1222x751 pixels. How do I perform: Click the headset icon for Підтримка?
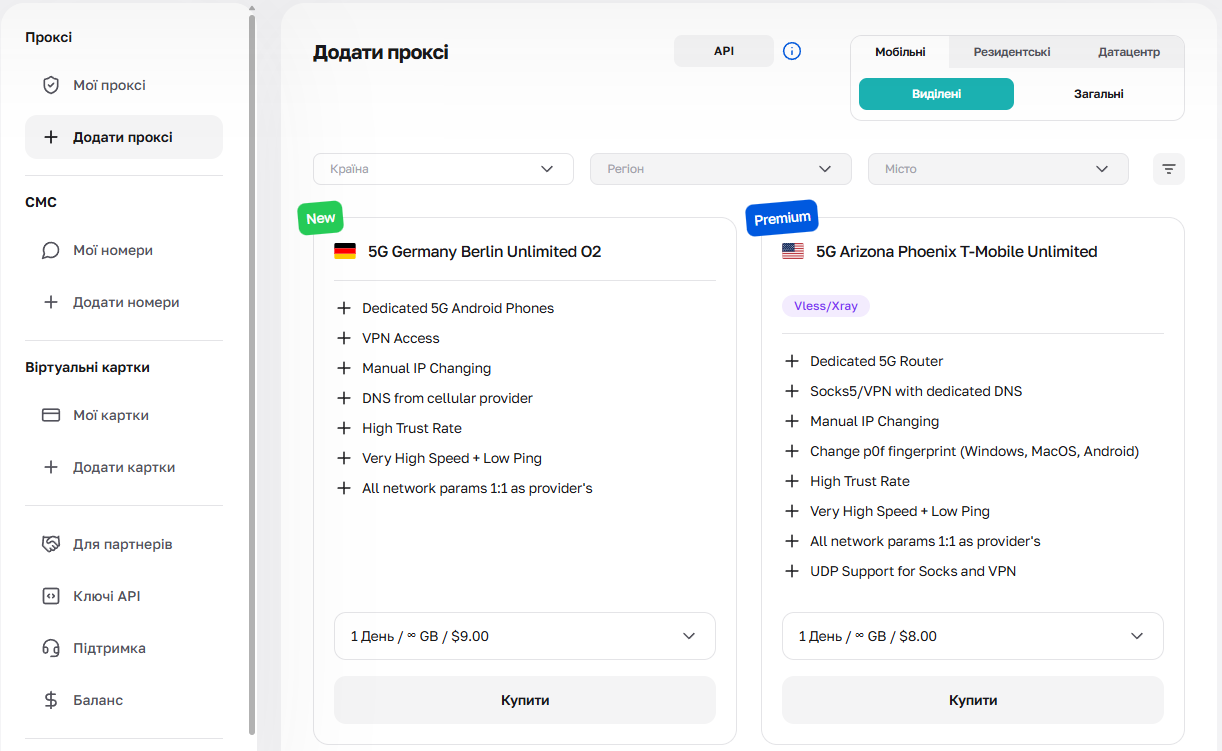[51, 648]
